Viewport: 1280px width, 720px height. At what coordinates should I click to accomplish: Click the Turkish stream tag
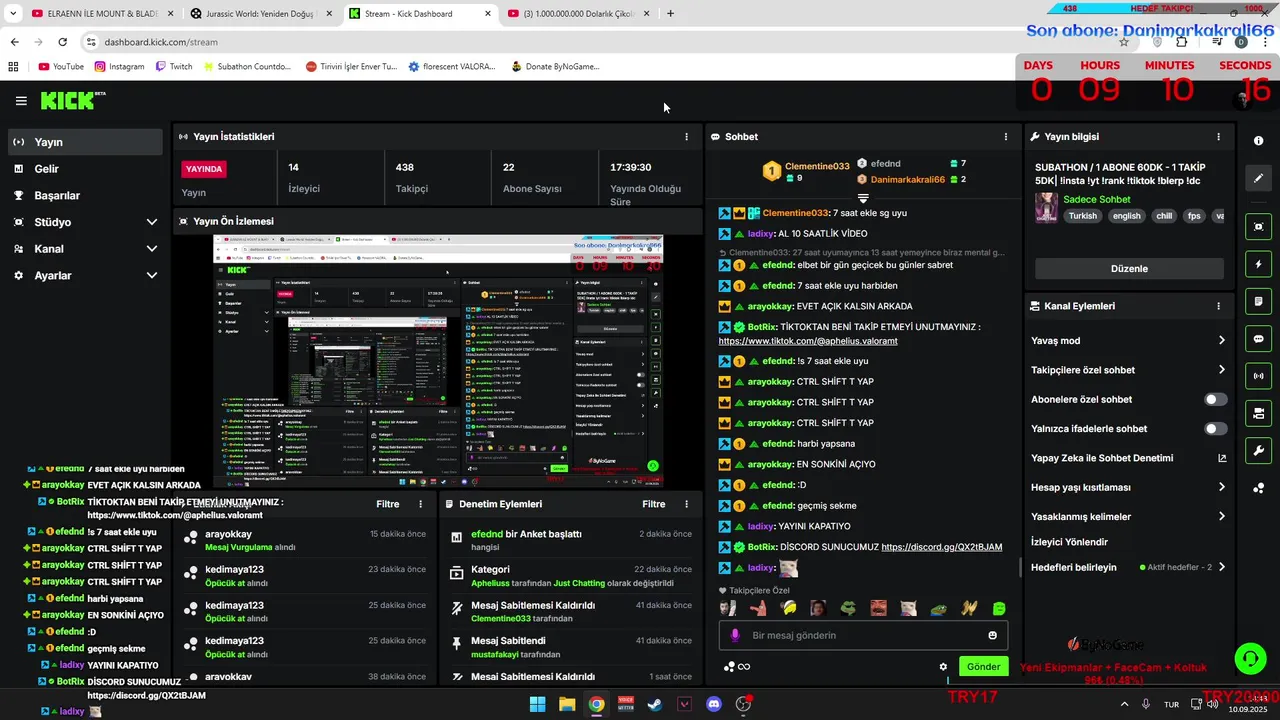(1082, 216)
